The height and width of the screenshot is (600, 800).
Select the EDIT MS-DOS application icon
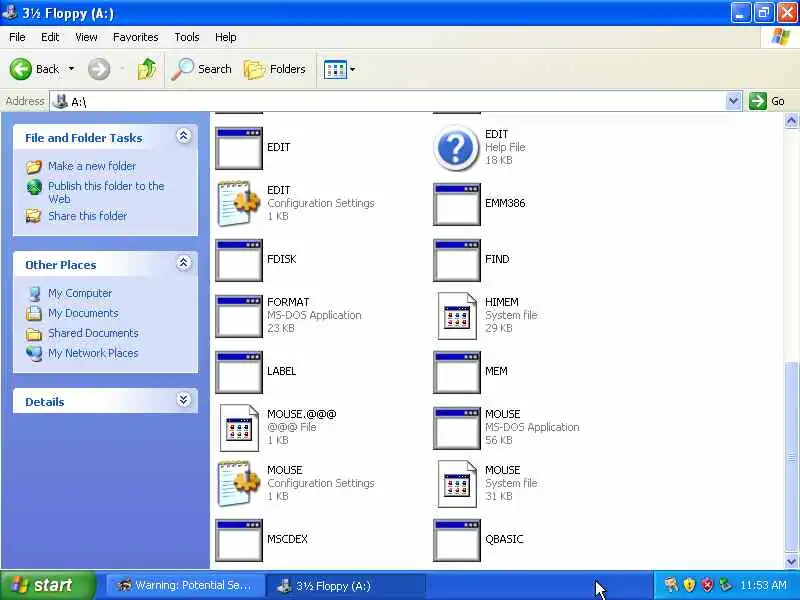coord(239,148)
